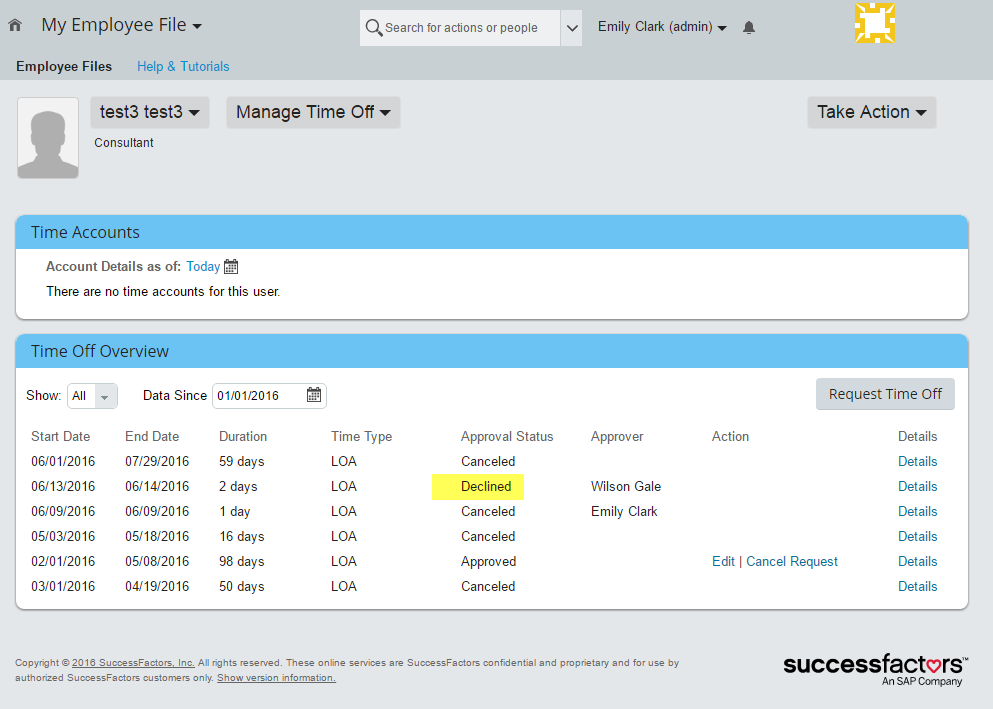The height and width of the screenshot is (709, 993).
Task: Expand the My Employee File menu
Action: point(122,25)
